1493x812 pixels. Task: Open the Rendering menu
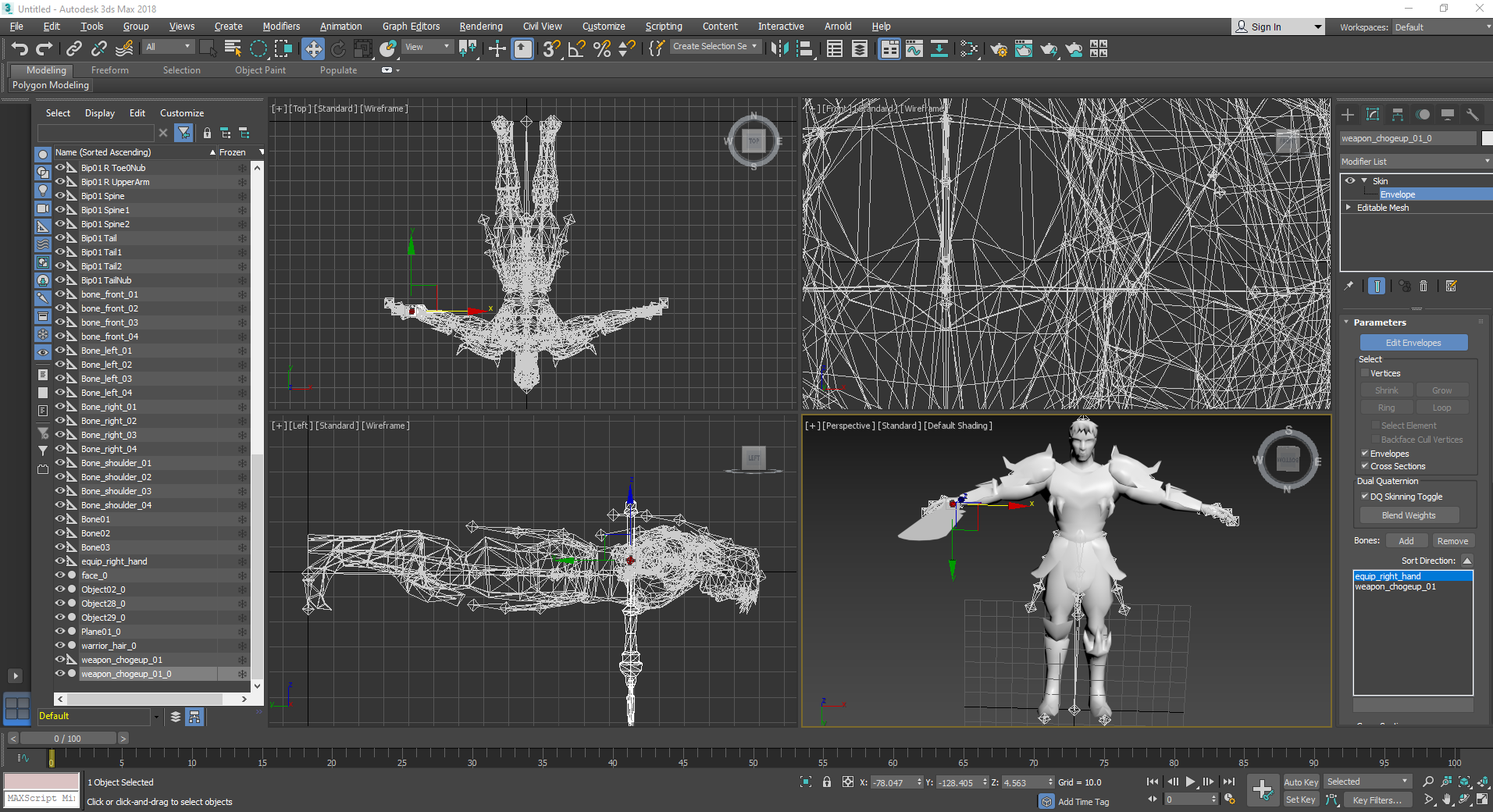coord(481,27)
